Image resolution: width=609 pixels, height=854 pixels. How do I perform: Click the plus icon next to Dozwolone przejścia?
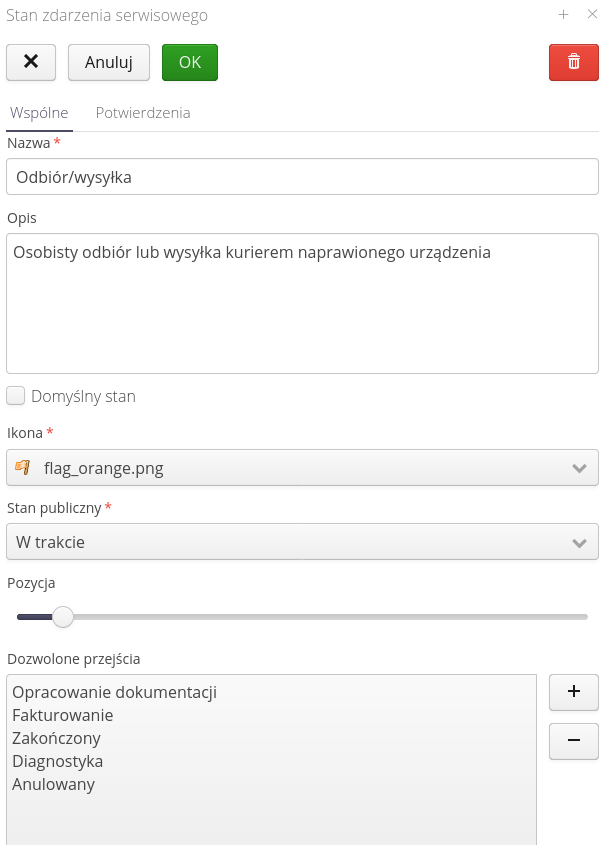click(573, 691)
